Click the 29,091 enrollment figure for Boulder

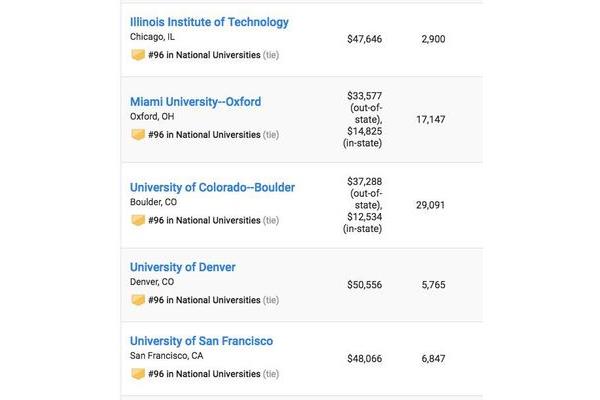tap(430, 205)
